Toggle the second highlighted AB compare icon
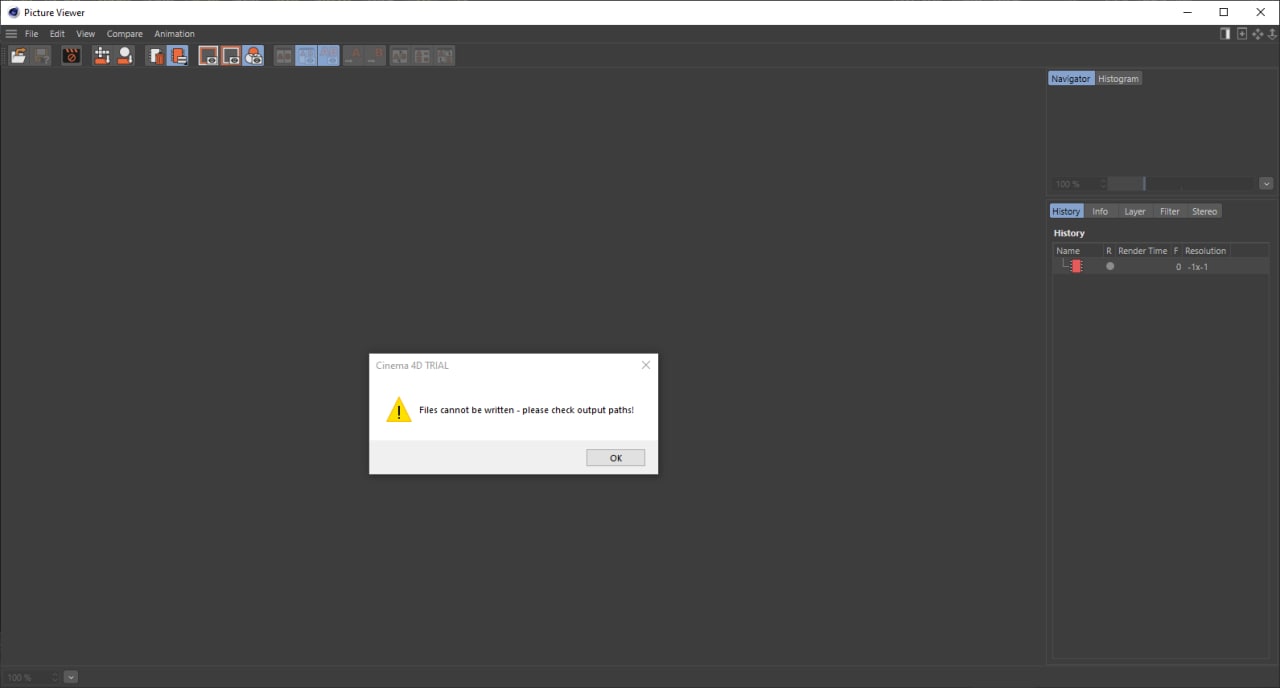1280x688 pixels. pos(329,56)
